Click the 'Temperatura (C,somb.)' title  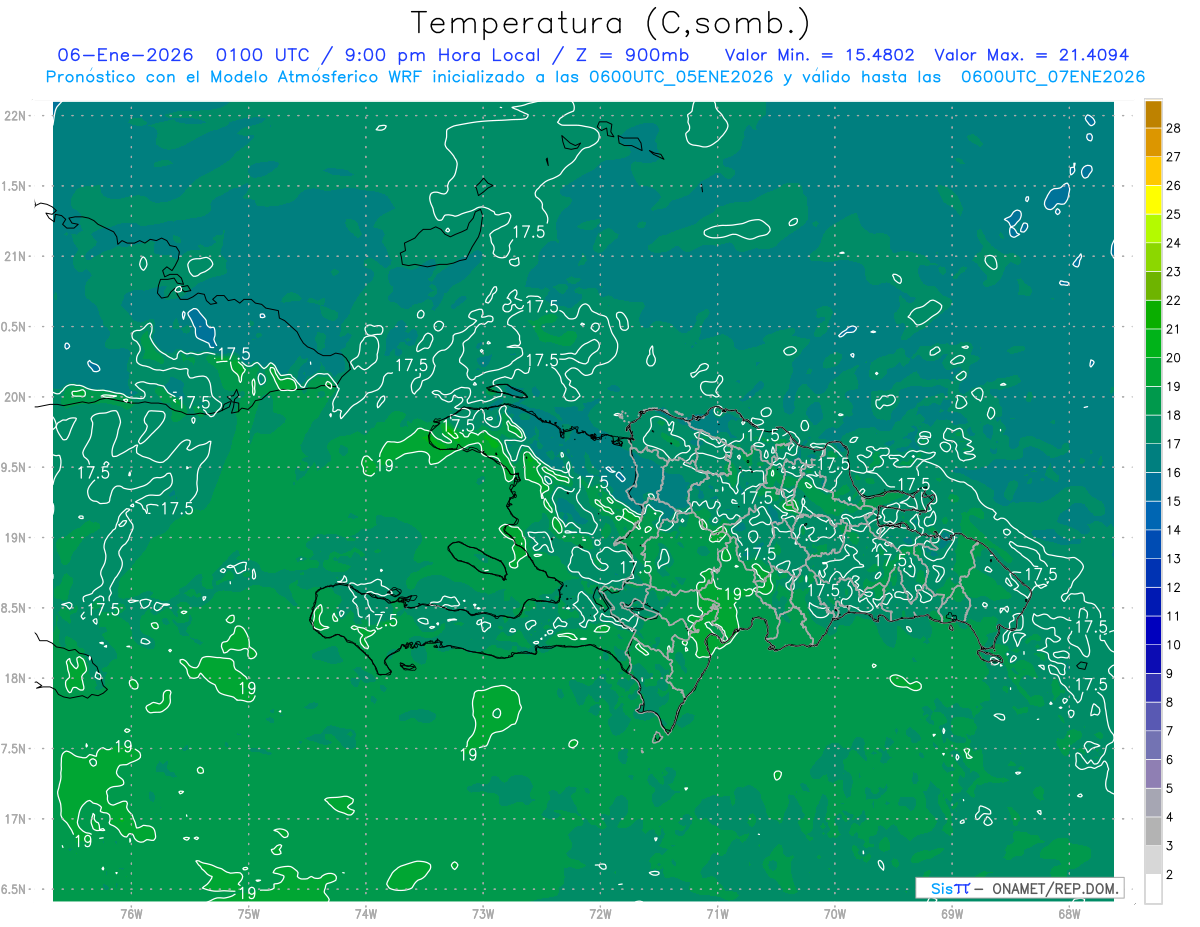click(x=610, y=23)
